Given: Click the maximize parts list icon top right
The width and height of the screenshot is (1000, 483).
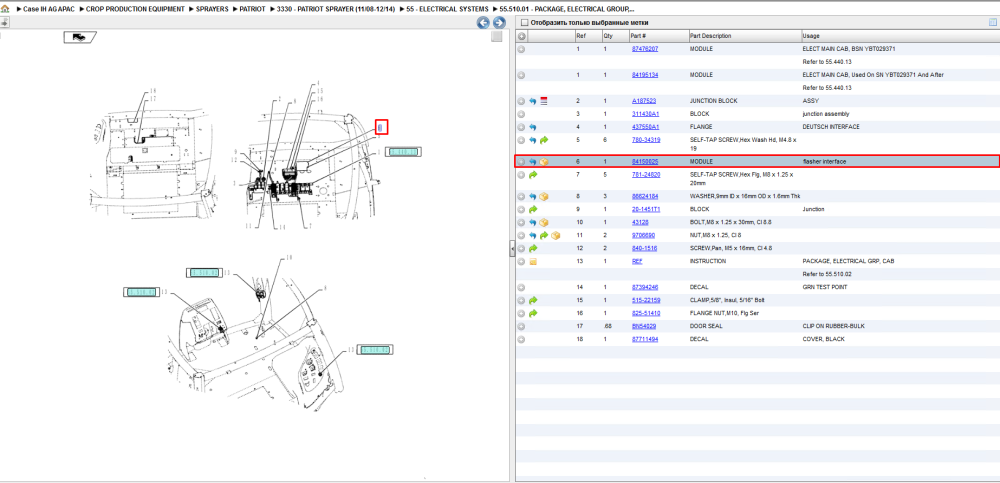Looking at the screenshot, I should (992, 22).
